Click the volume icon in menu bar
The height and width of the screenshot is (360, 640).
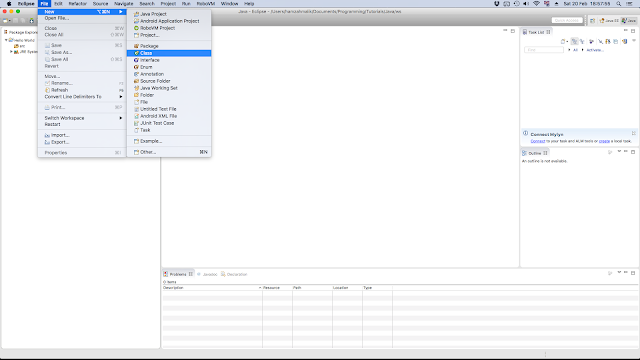pyautogui.click(x=526, y=4)
